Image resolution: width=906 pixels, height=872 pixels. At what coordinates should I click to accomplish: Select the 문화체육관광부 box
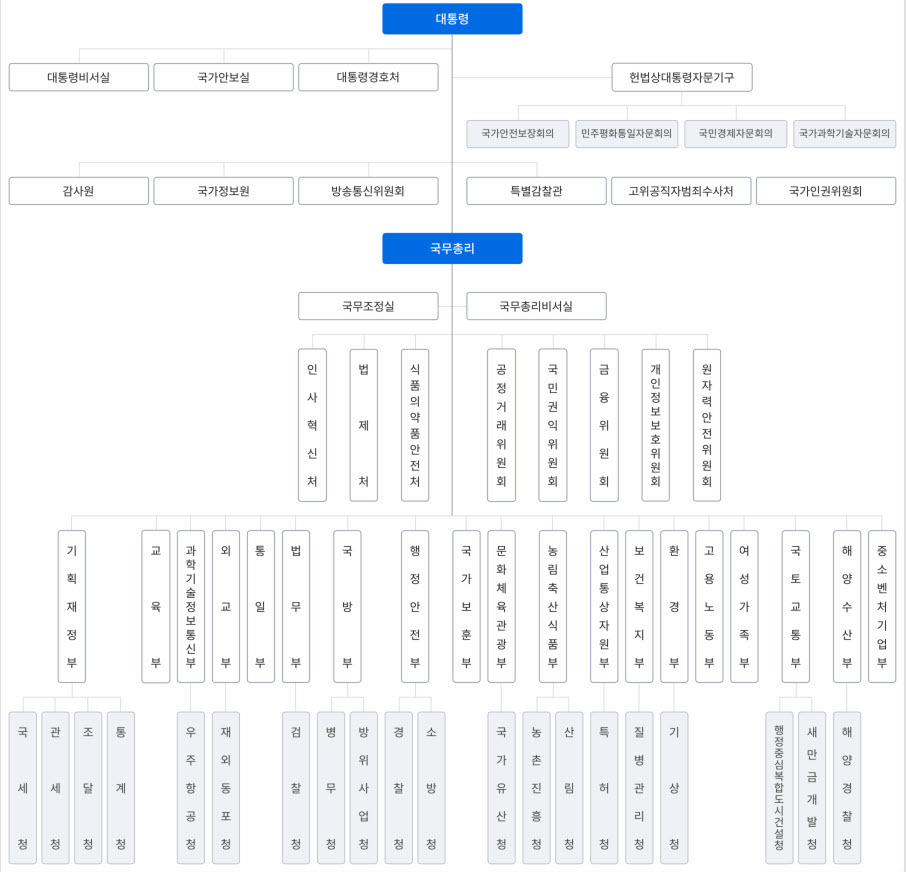coord(502,607)
